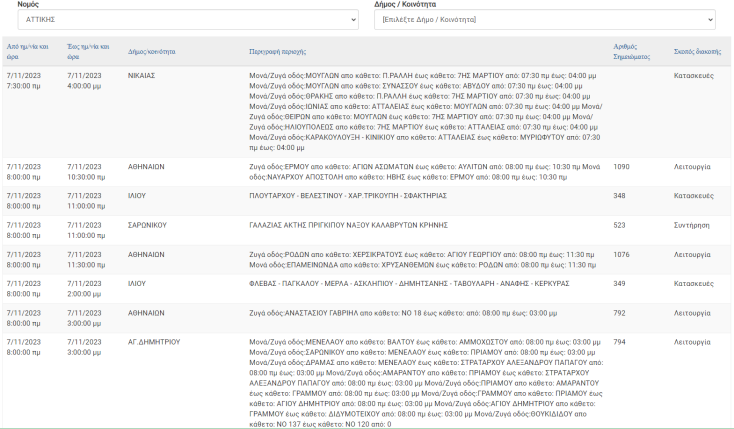Click the ΣΑΡΩΝΙΚΟΥ municipality cell

[x=147, y=225]
